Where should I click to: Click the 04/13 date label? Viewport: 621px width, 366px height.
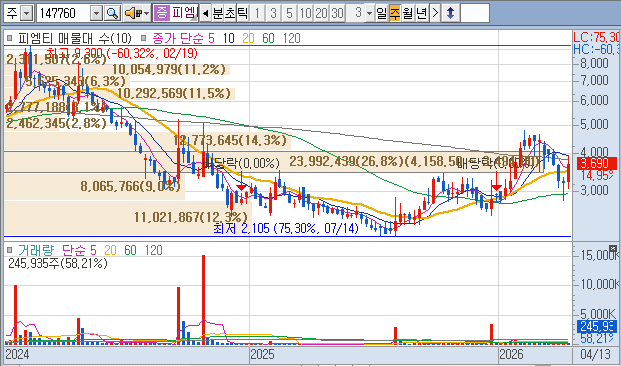(596, 354)
